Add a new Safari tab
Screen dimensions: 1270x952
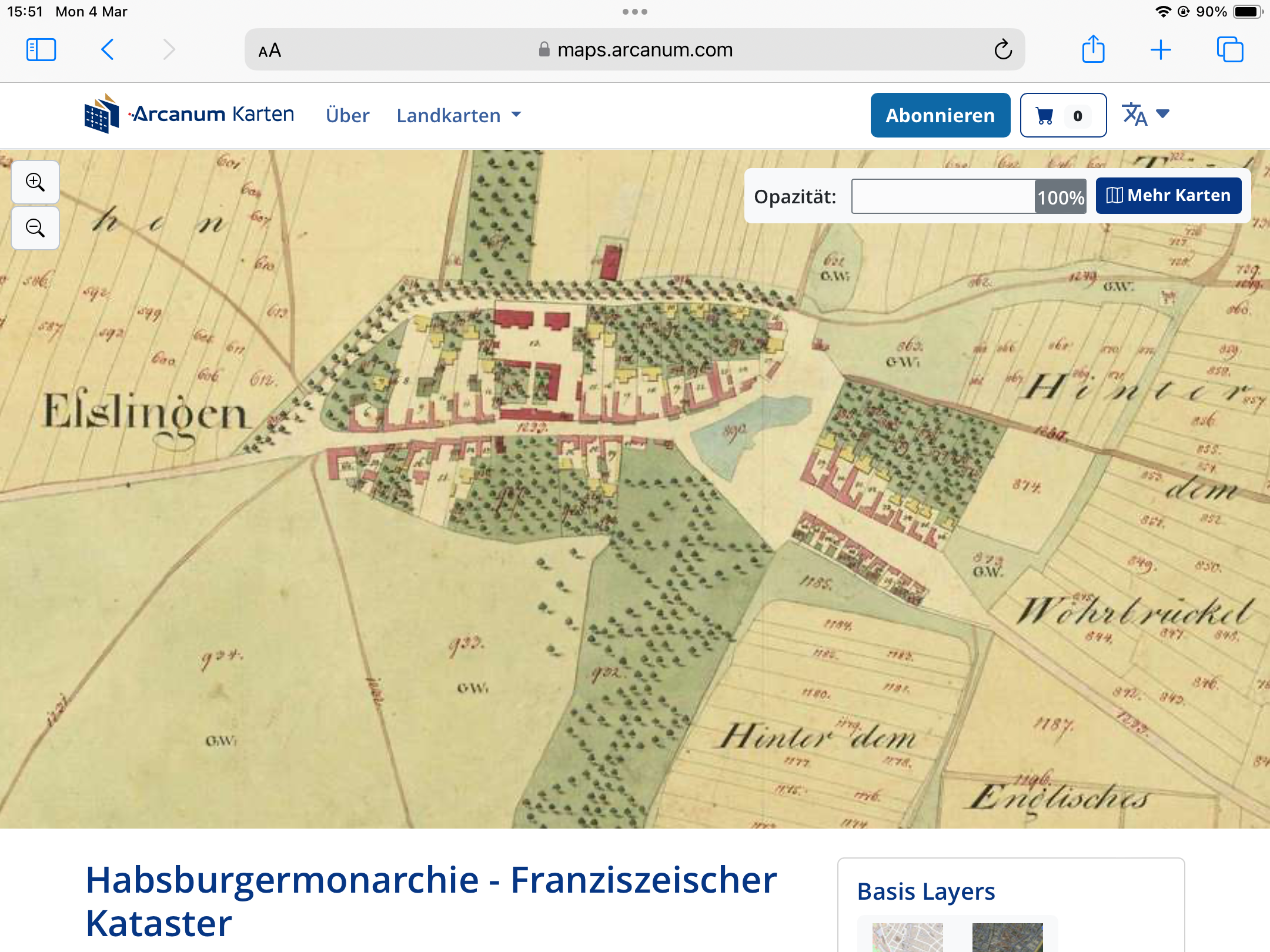pyautogui.click(x=1161, y=50)
